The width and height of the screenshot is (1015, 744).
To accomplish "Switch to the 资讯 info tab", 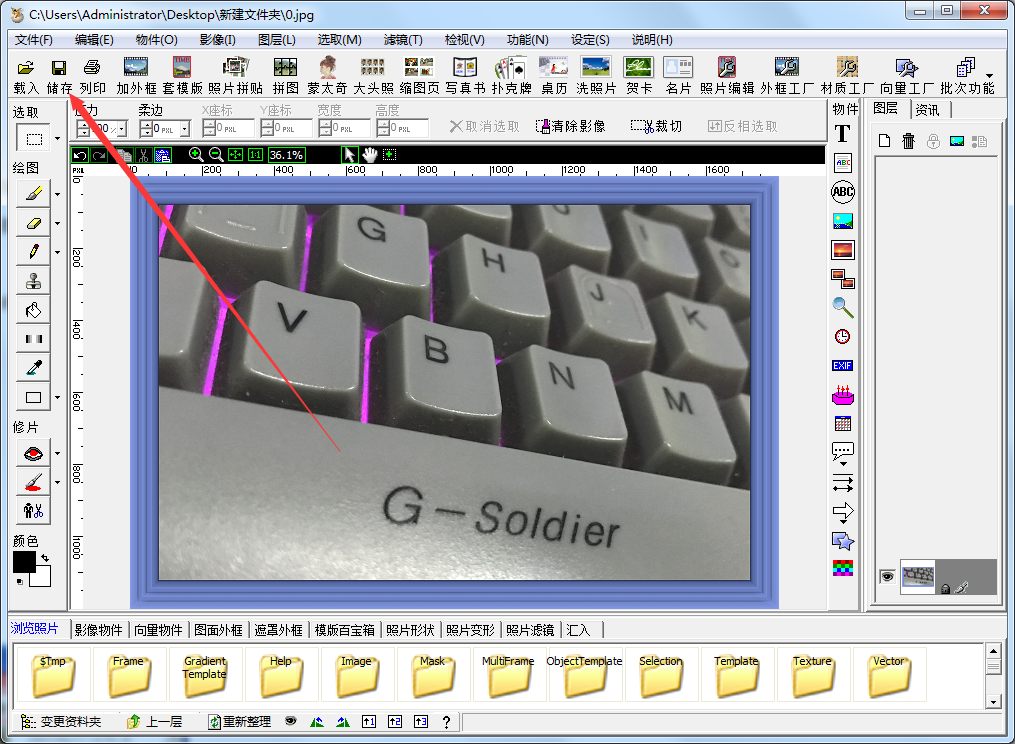I will click(928, 109).
